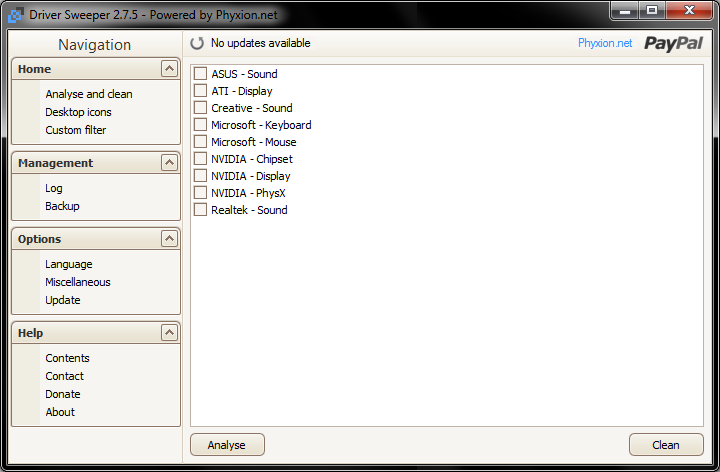
Task: Open the Contact page
Action: [64, 376]
